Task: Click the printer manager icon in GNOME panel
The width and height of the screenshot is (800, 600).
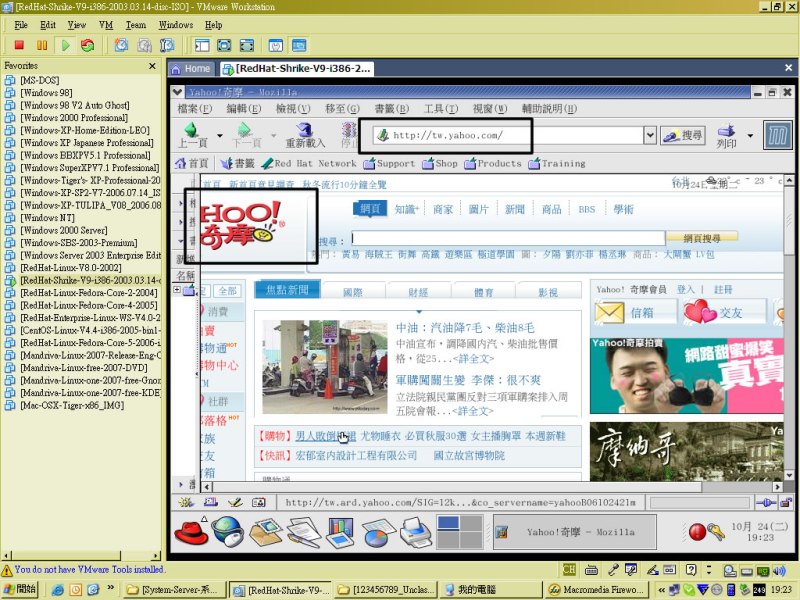Action: tap(415, 532)
